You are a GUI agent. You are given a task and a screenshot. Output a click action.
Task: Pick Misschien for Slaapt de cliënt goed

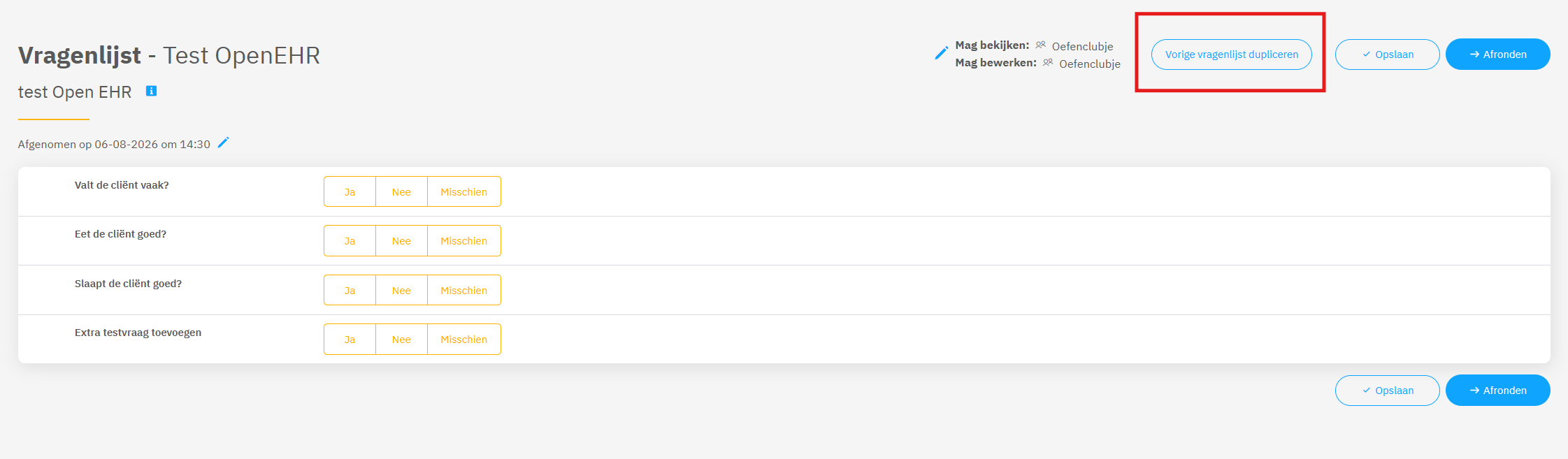464,290
